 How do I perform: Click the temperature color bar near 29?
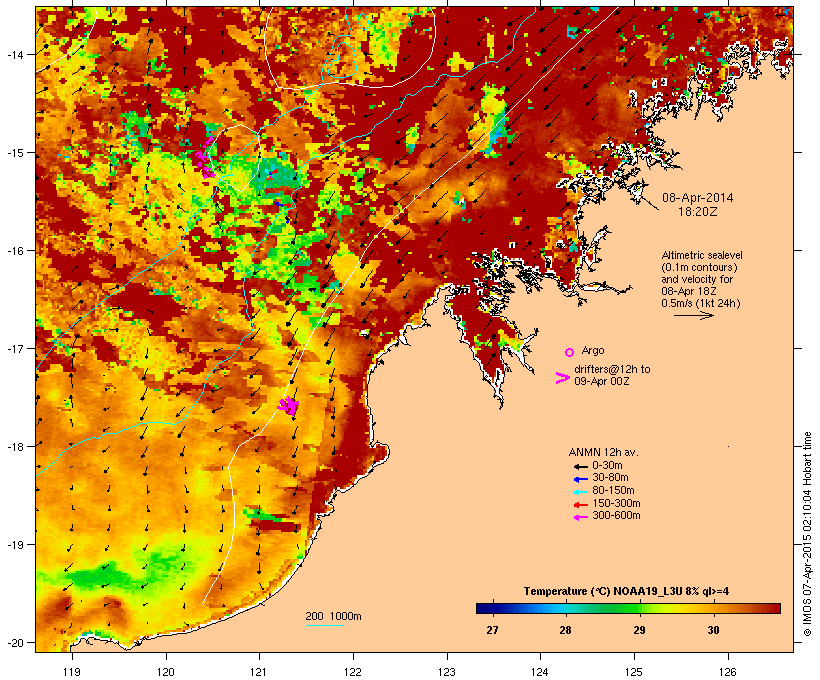(639, 608)
